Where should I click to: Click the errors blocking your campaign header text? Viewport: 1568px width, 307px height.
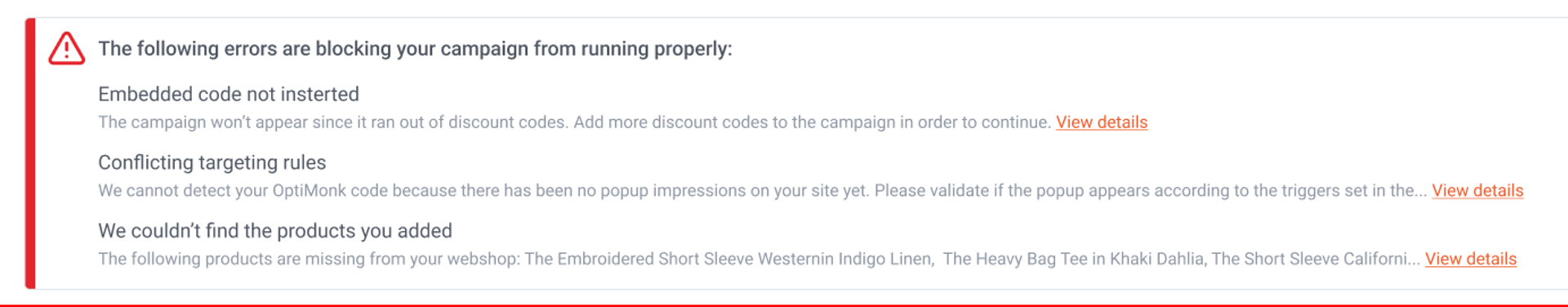415,49
